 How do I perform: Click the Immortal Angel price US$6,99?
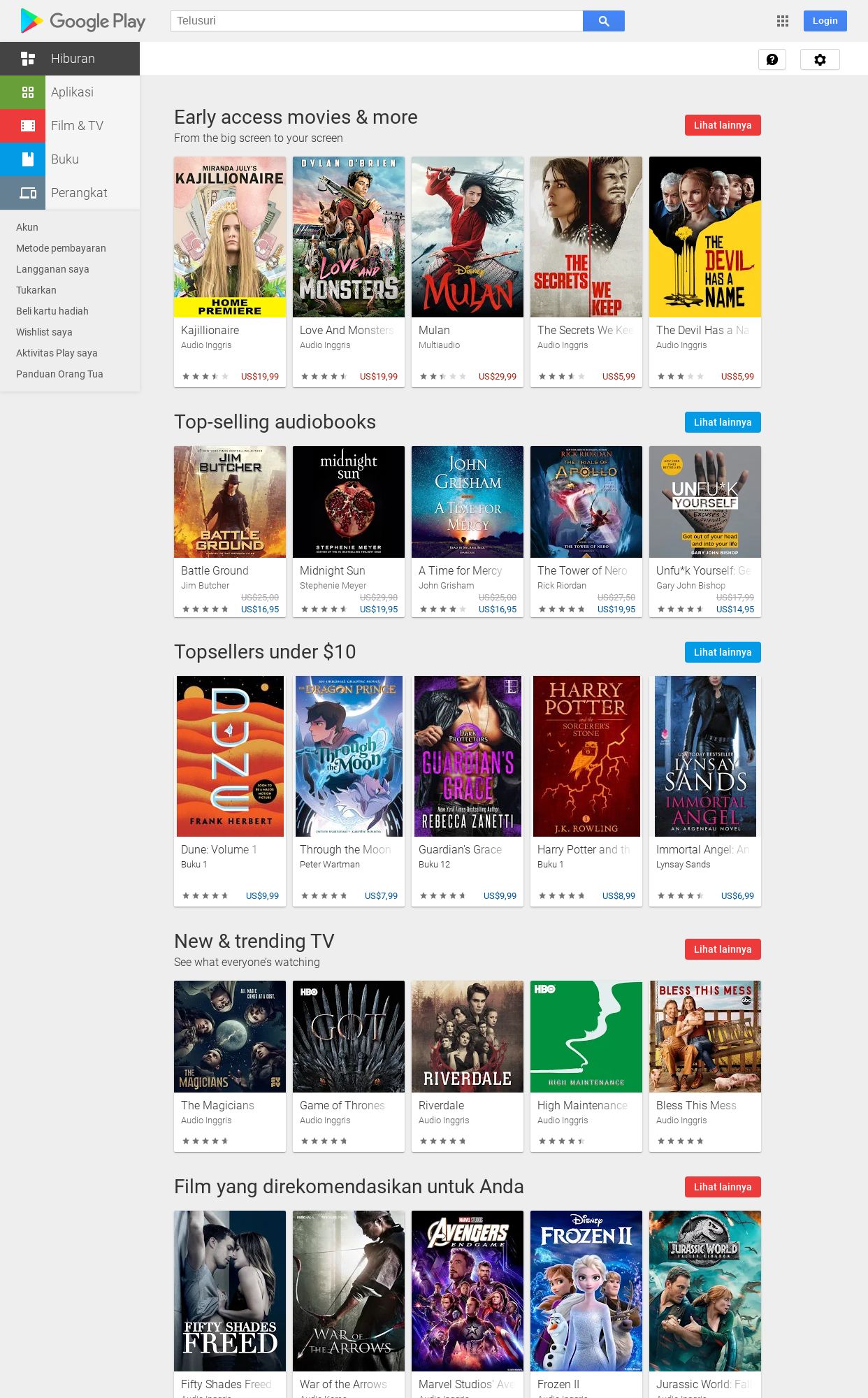tap(737, 896)
